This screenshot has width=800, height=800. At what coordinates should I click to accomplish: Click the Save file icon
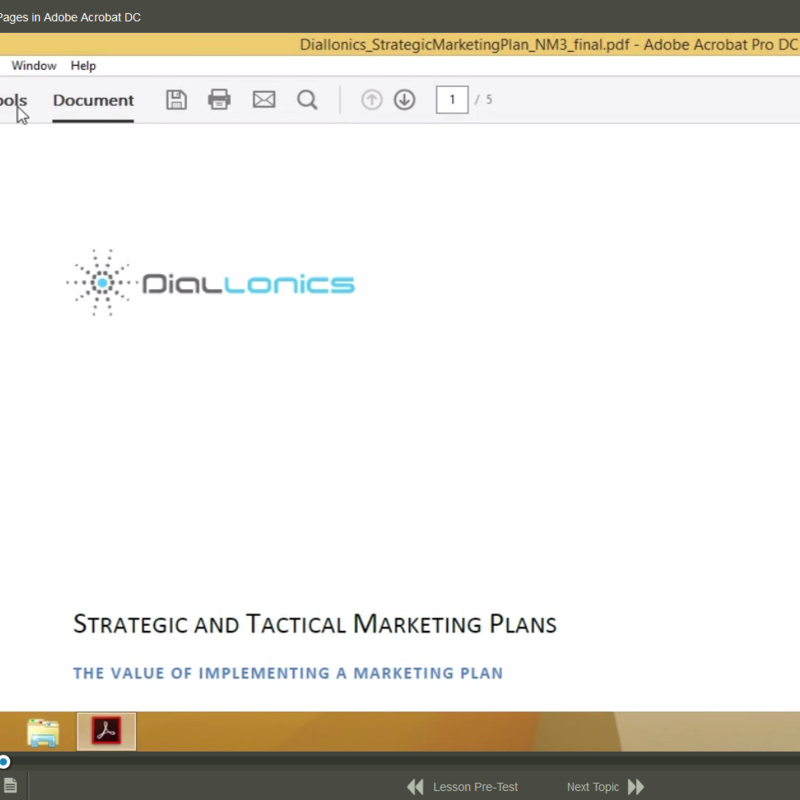[x=177, y=100]
